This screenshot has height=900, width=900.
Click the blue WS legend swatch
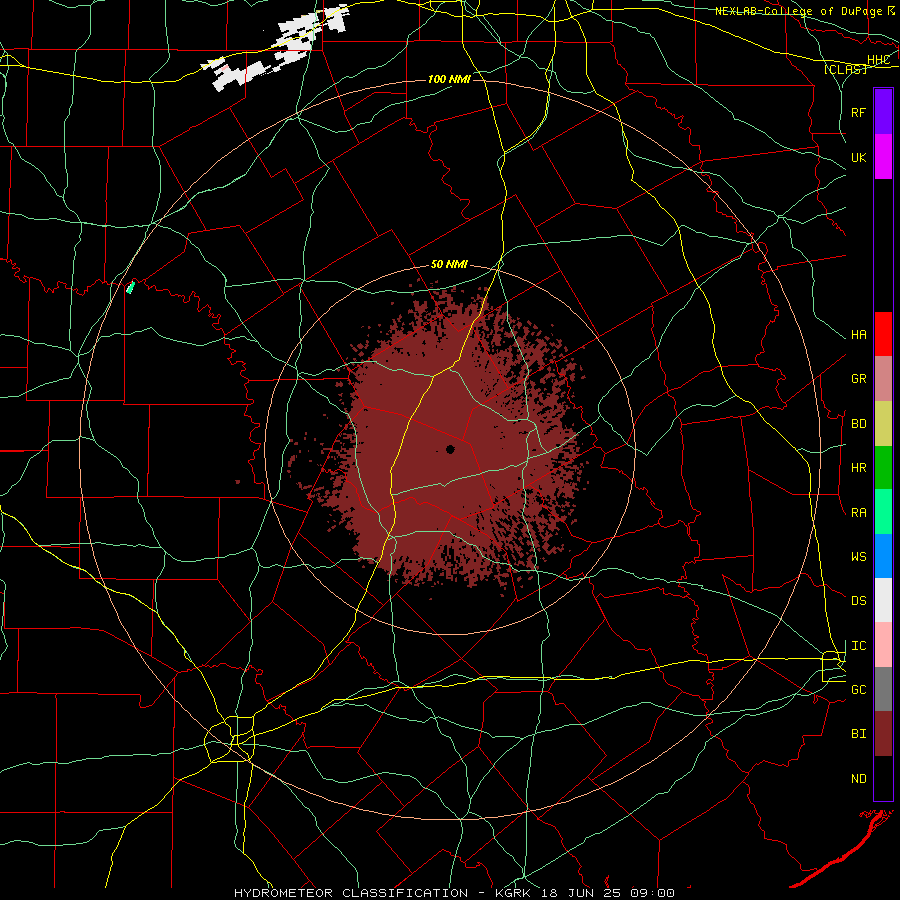pyautogui.click(x=883, y=556)
